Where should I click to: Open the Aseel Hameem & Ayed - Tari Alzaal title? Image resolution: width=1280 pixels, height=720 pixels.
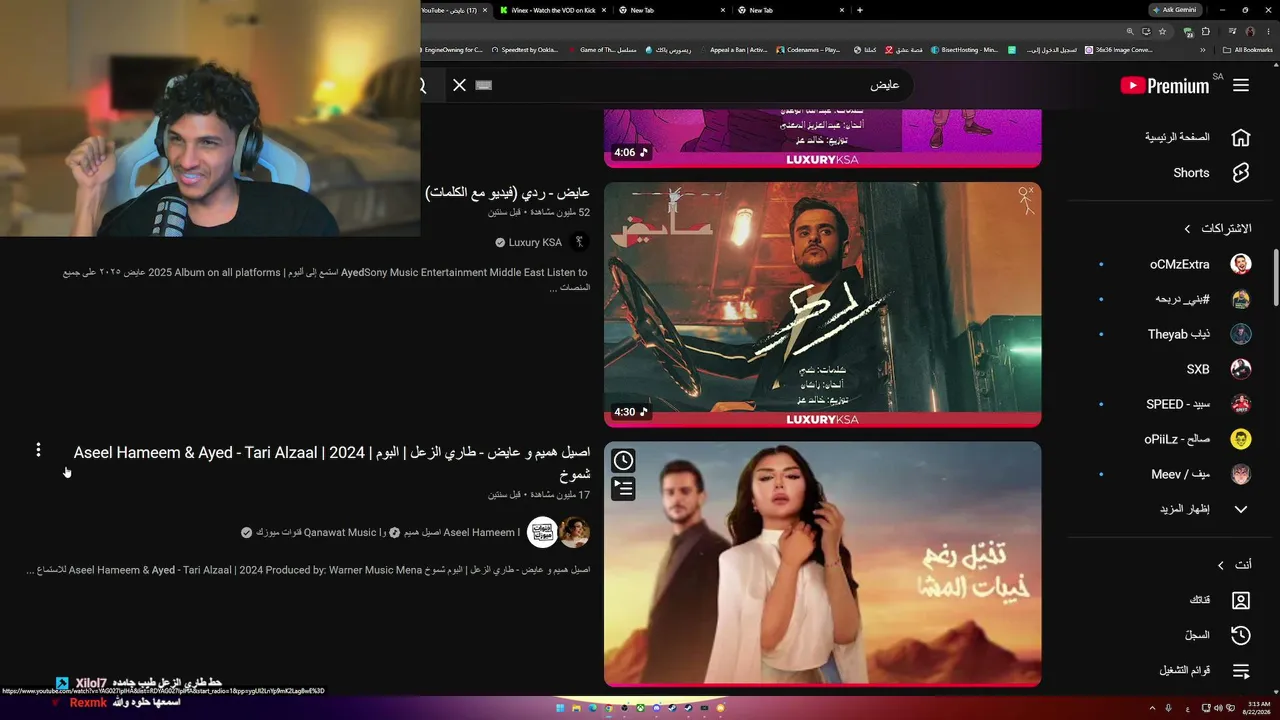tap(332, 462)
